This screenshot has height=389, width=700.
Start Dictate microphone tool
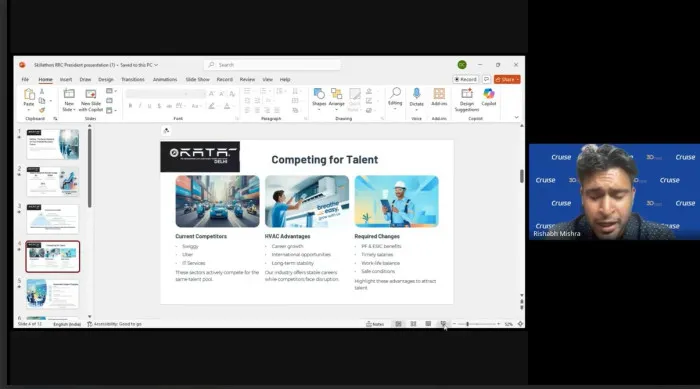(x=416, y=99)
